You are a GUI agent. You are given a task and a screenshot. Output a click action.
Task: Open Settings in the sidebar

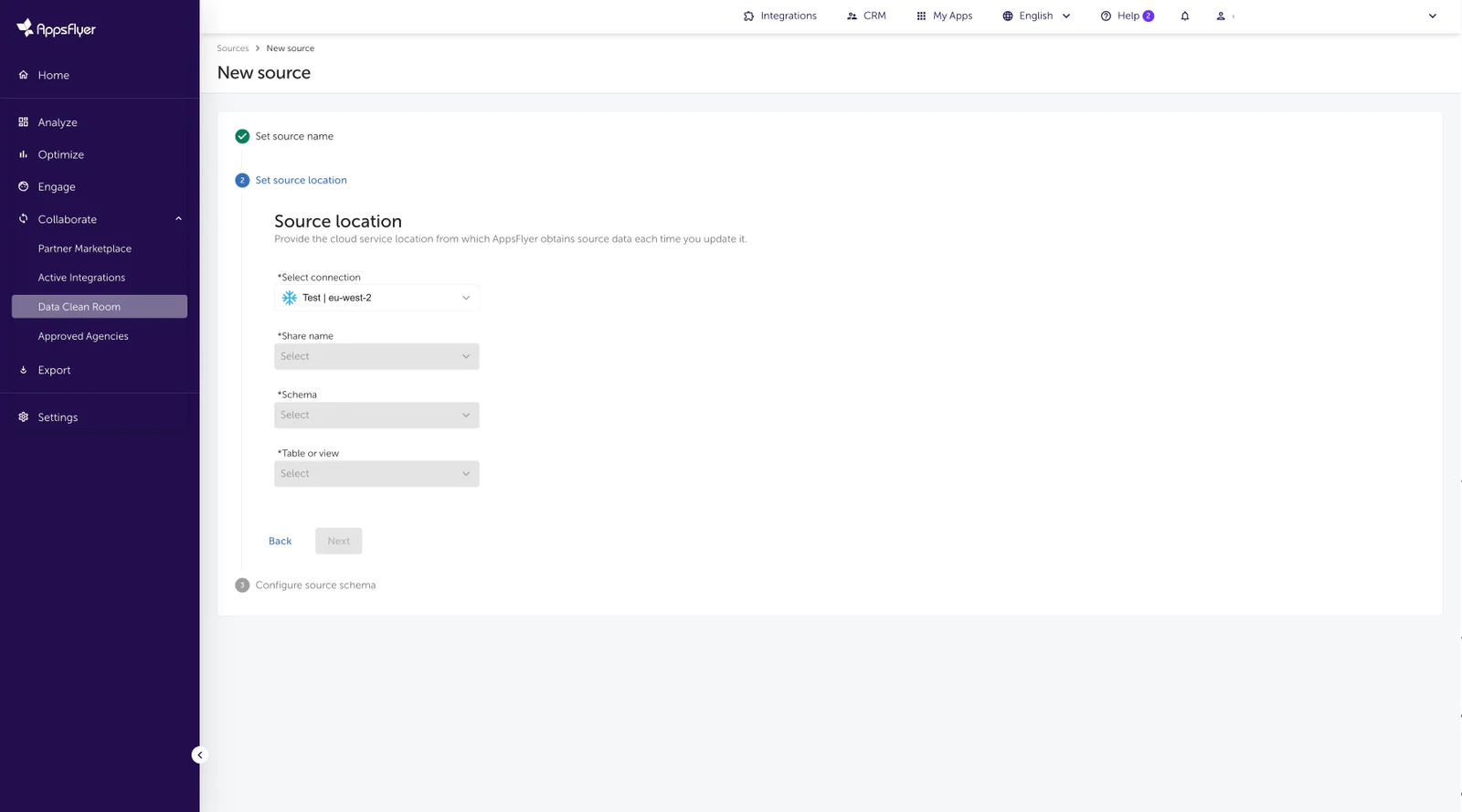pos(58,417)
